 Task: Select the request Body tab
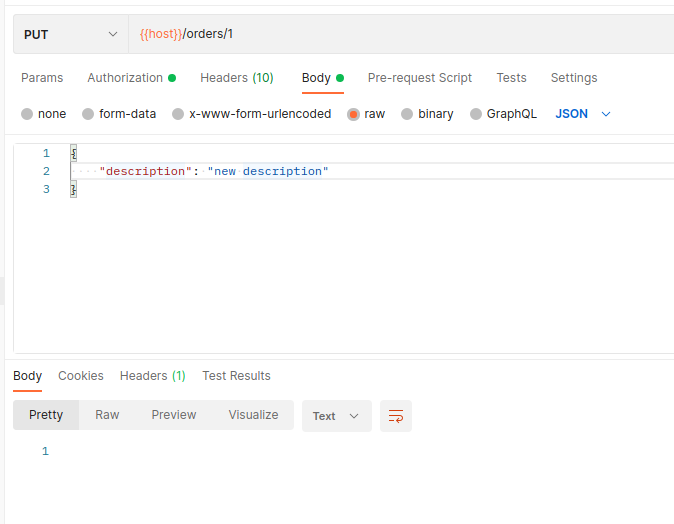323,78
